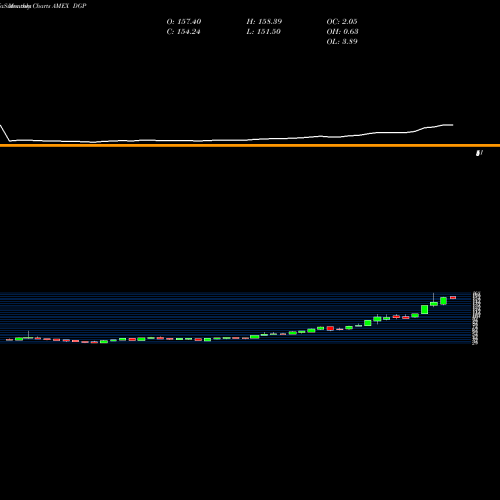The width and height of the screenshot is (500, 500).
Task: Click the first candle, small and red
Action: click(x=9, y=340)
